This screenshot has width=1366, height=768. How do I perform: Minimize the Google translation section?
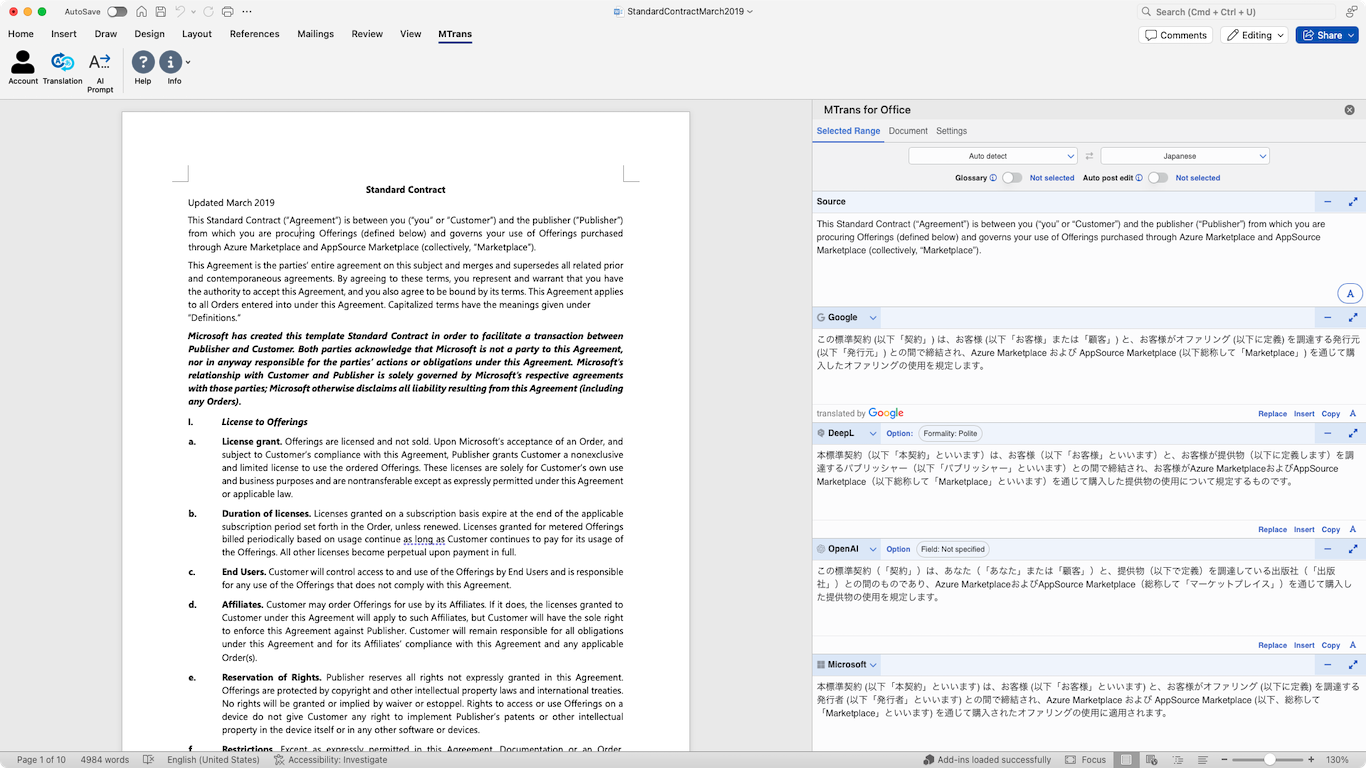pos(1327,318)
